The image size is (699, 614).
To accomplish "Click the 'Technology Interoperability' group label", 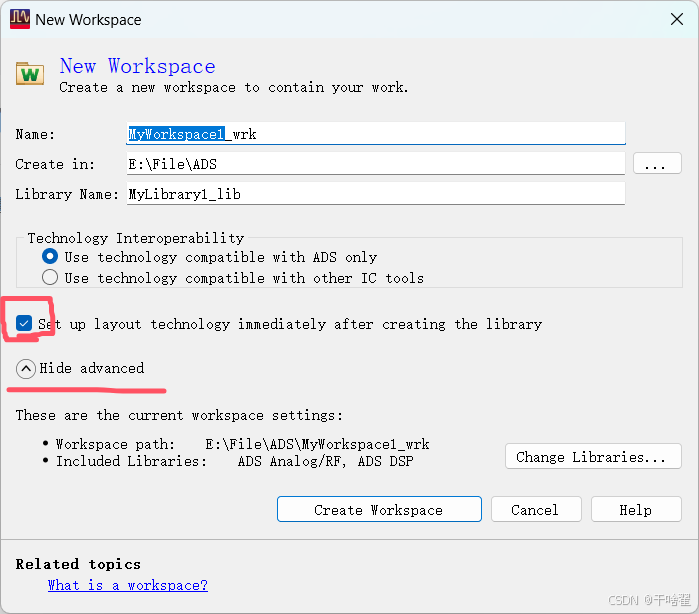I will [x=136, y=238].
